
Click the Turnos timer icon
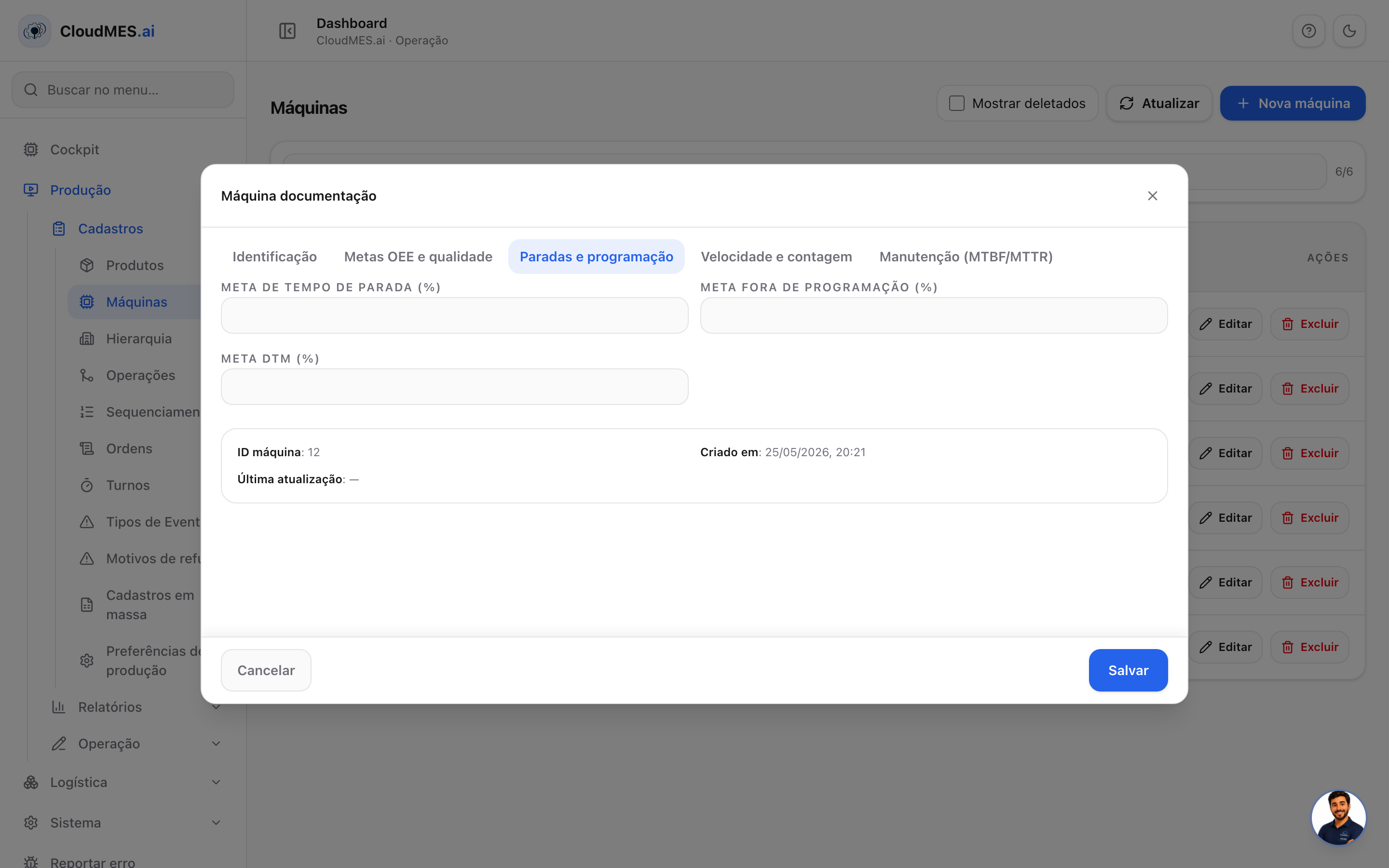click(x=87, y=485)
